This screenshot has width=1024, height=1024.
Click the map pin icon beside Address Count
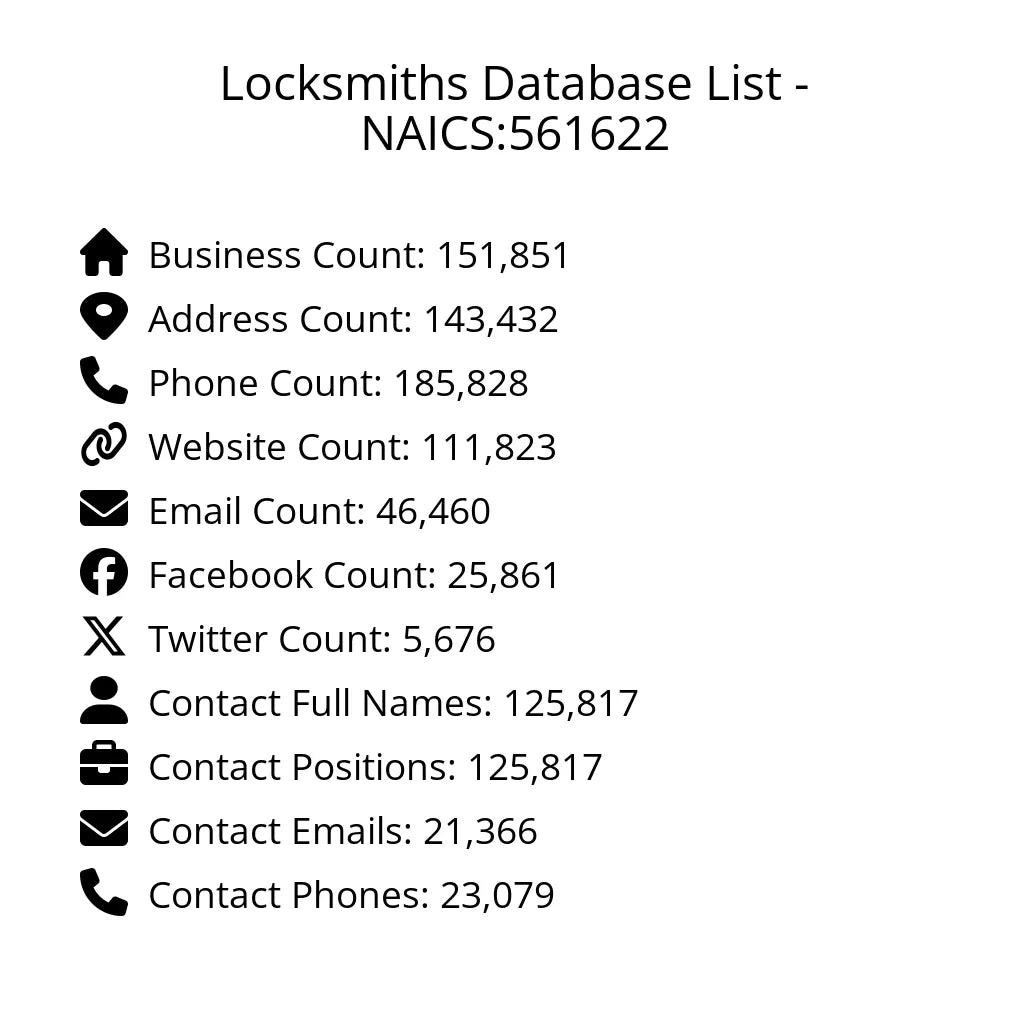(x=104, y=317)
